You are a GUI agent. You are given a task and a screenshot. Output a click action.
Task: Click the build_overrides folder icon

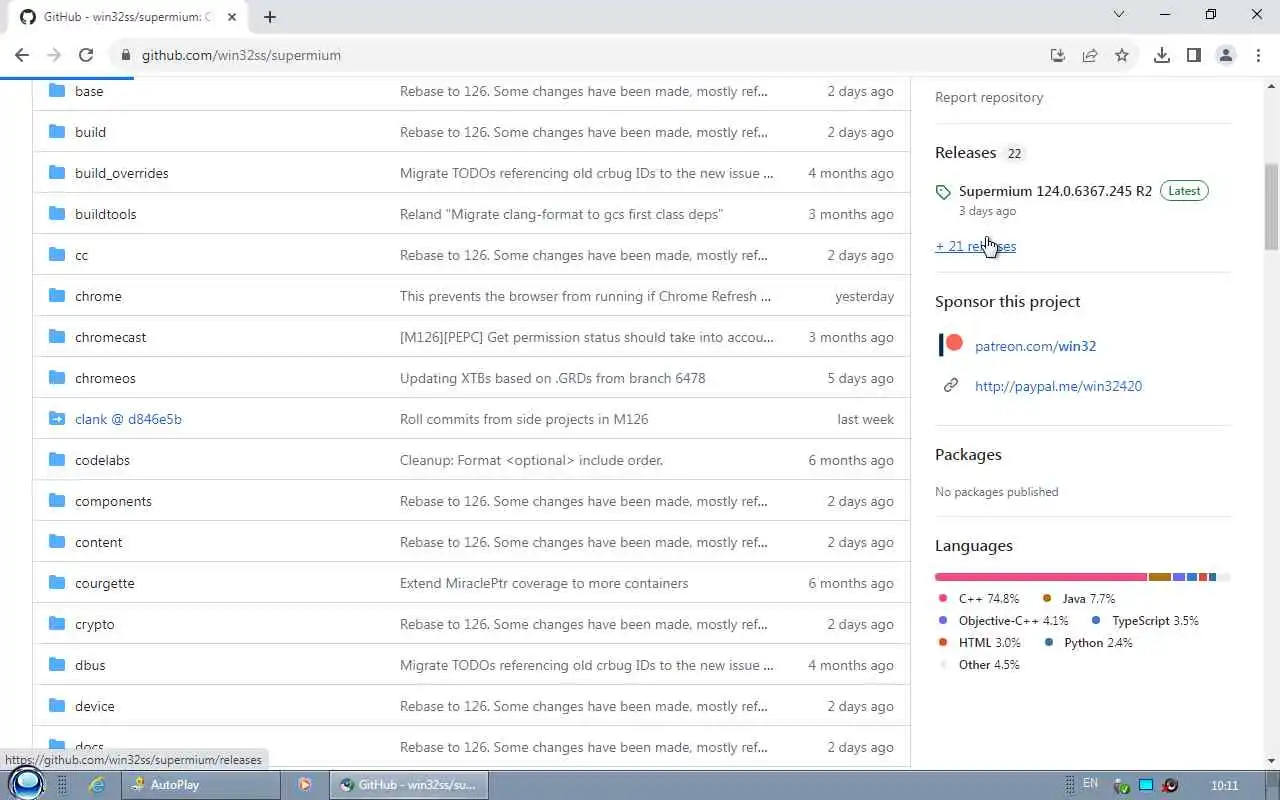click(x=57, y=173)
